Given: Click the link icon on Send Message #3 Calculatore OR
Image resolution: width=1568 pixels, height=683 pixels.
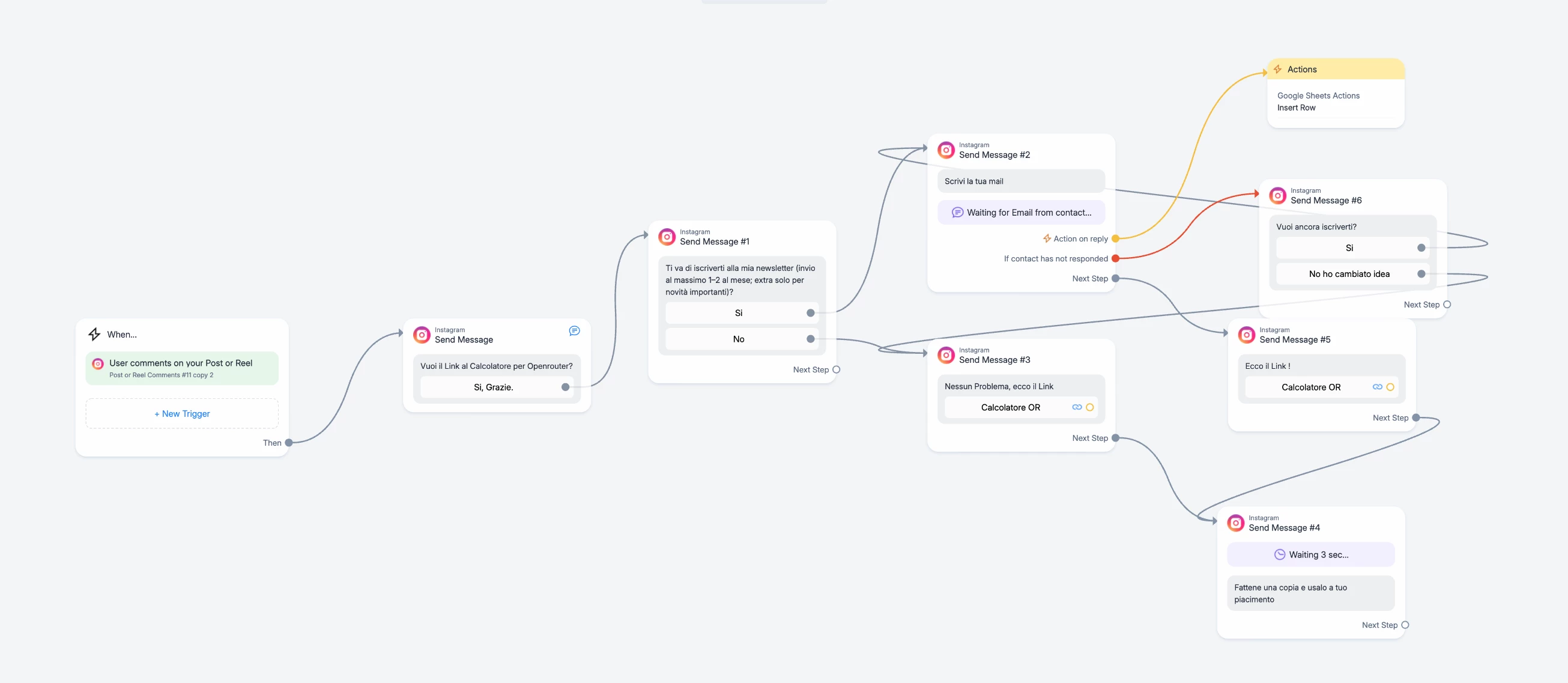Looking at the screenshot, I should pos(1077,407).
